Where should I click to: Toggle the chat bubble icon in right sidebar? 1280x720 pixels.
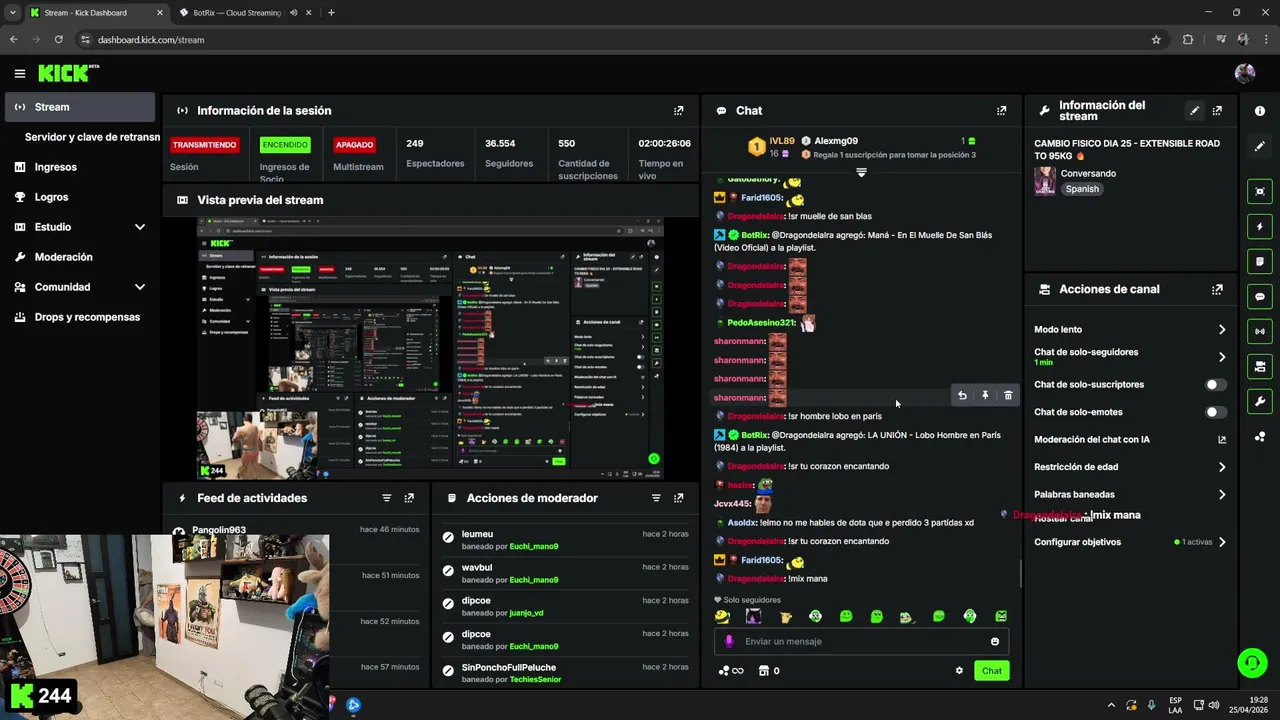(1259, 297)
